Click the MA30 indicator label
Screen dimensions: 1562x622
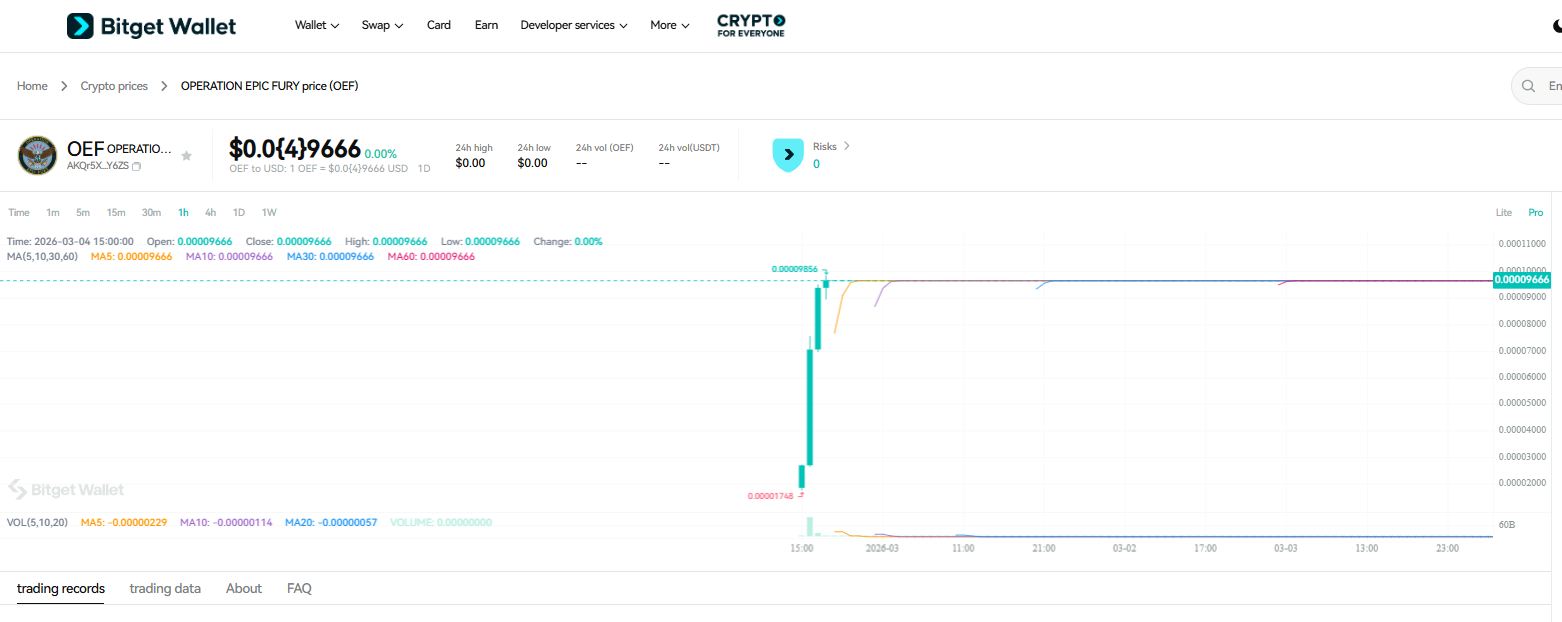tap(330, 257)
